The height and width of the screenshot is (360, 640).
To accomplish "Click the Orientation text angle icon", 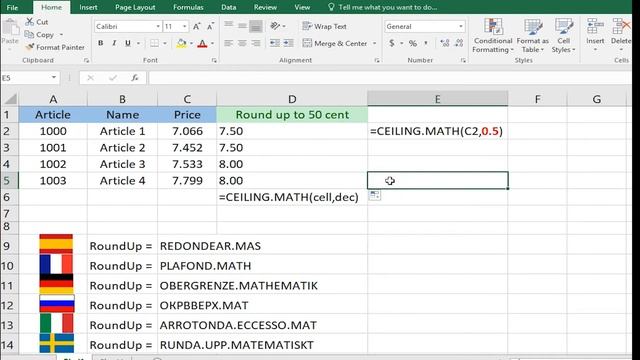I will [276, 26].
